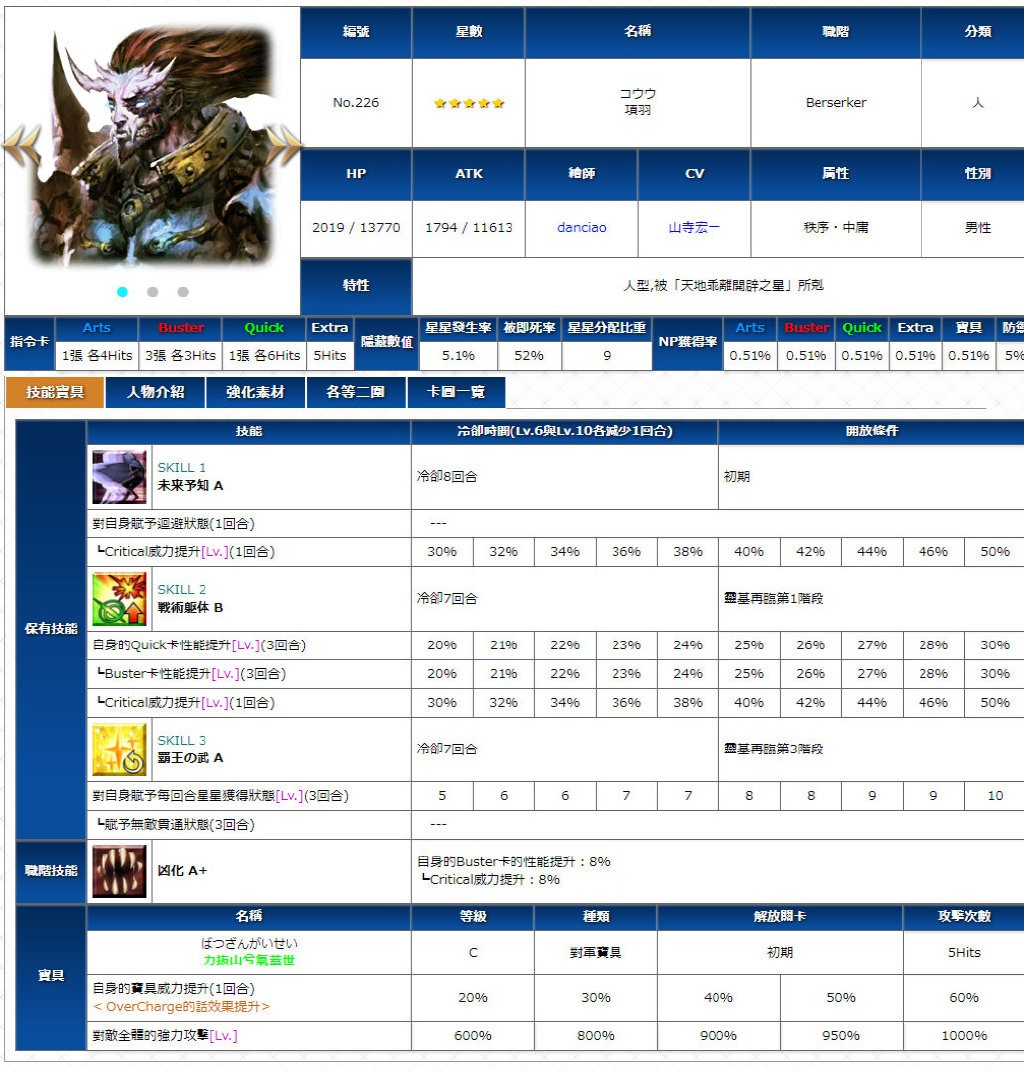Click the 隱藏數值 header cell

click(x=387, y=342)
